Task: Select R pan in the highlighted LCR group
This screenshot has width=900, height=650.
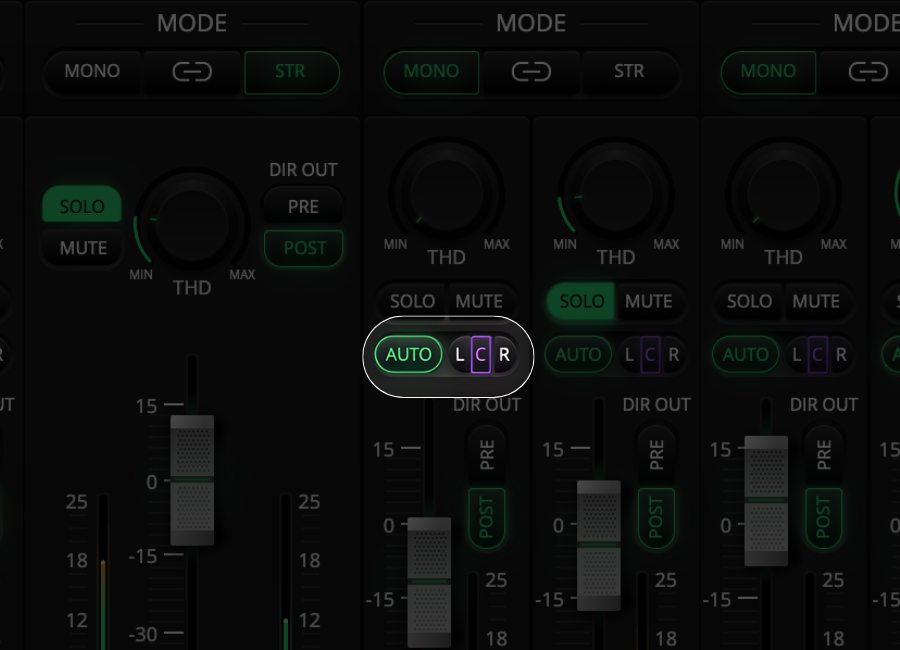Action: pos(504,354)
